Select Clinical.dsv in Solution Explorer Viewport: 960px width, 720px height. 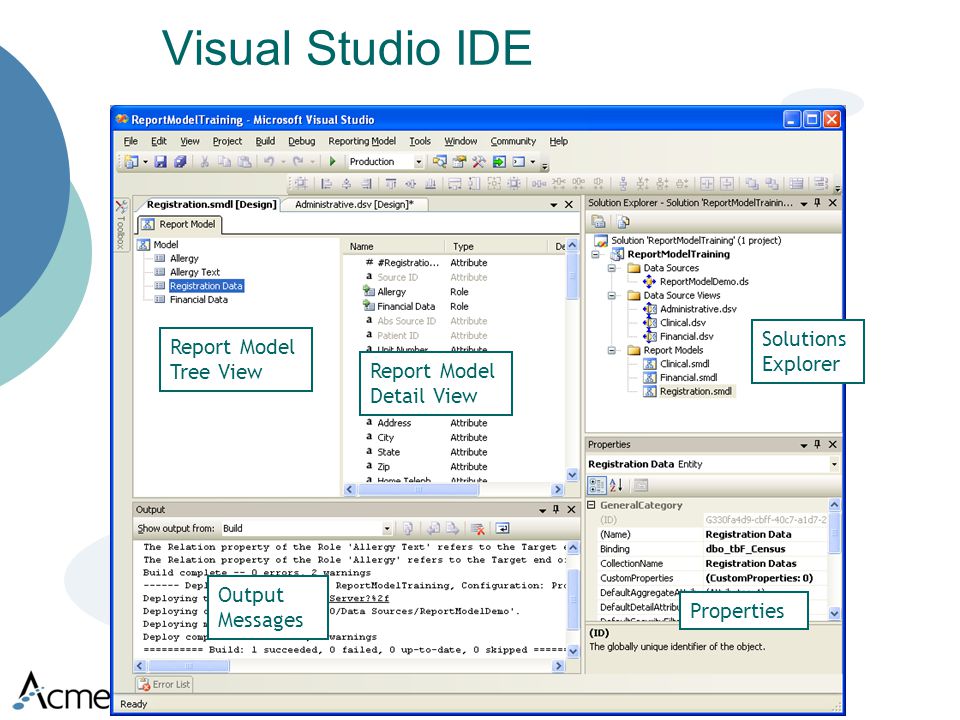683,323
